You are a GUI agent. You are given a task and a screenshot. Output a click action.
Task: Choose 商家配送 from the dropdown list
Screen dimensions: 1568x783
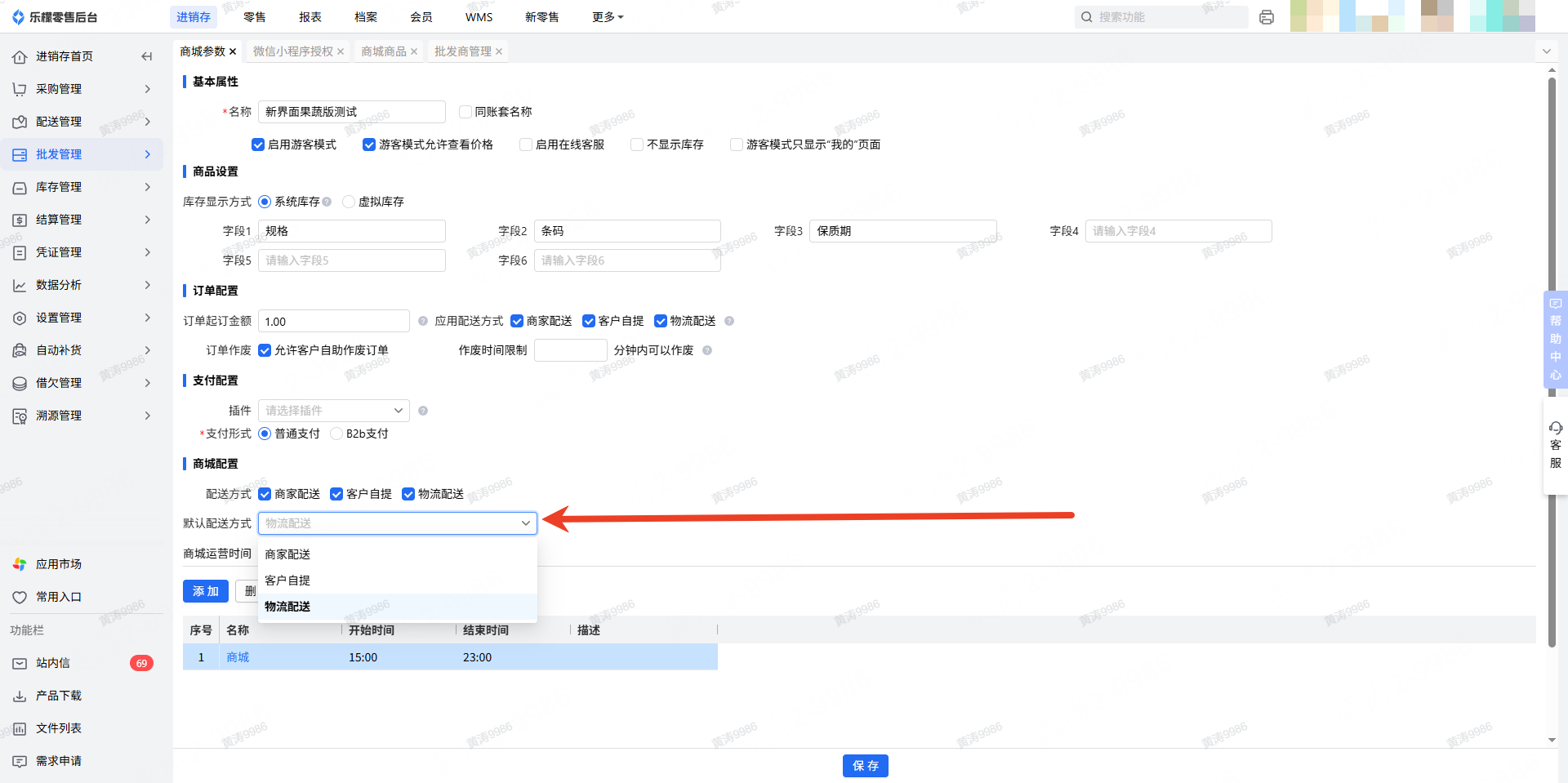[398, 554]
